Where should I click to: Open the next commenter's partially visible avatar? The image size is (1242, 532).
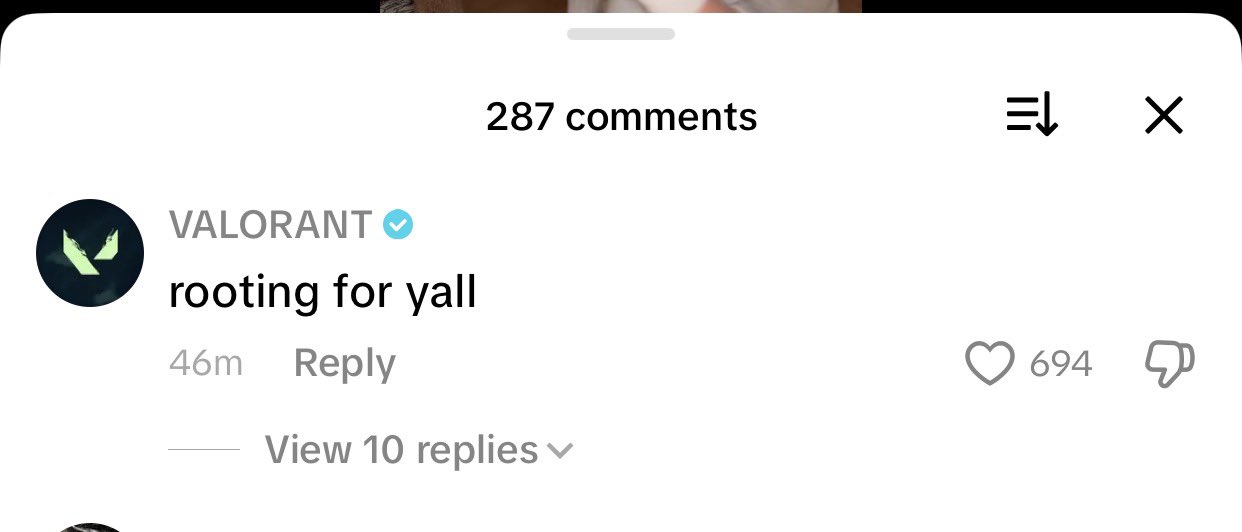tap(90, 527)
